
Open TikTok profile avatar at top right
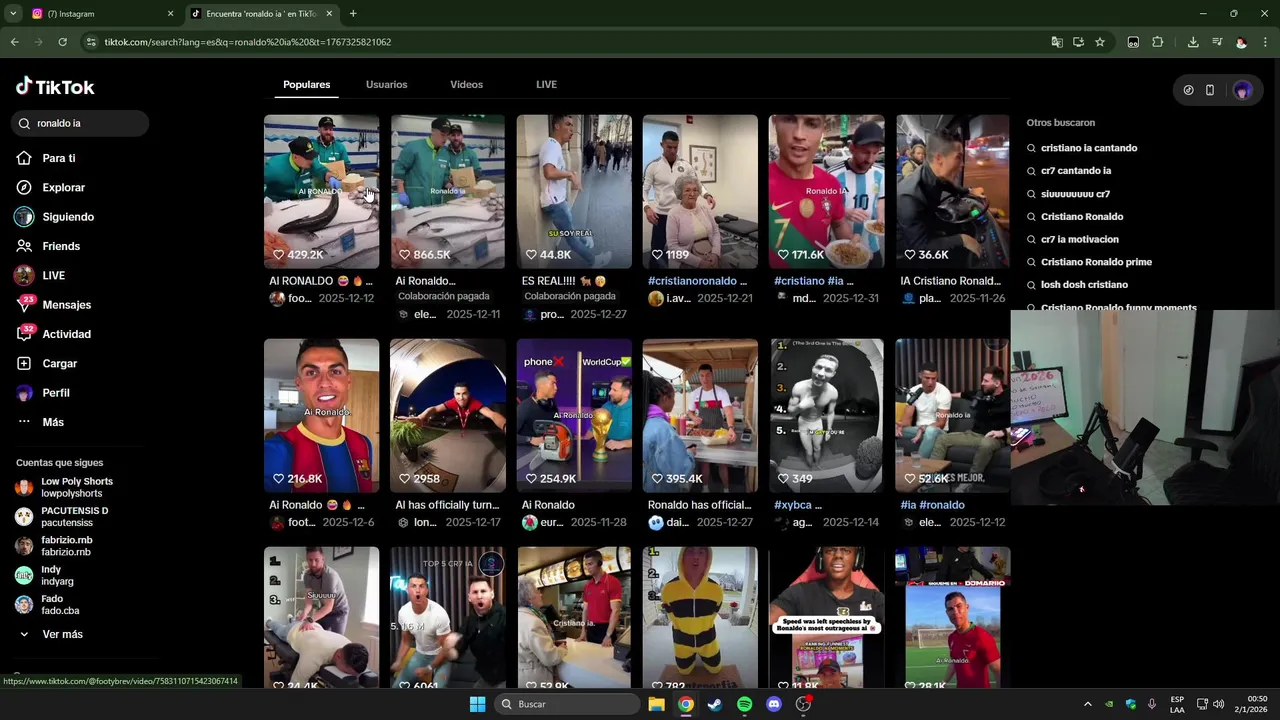(x=1243, y=90)
